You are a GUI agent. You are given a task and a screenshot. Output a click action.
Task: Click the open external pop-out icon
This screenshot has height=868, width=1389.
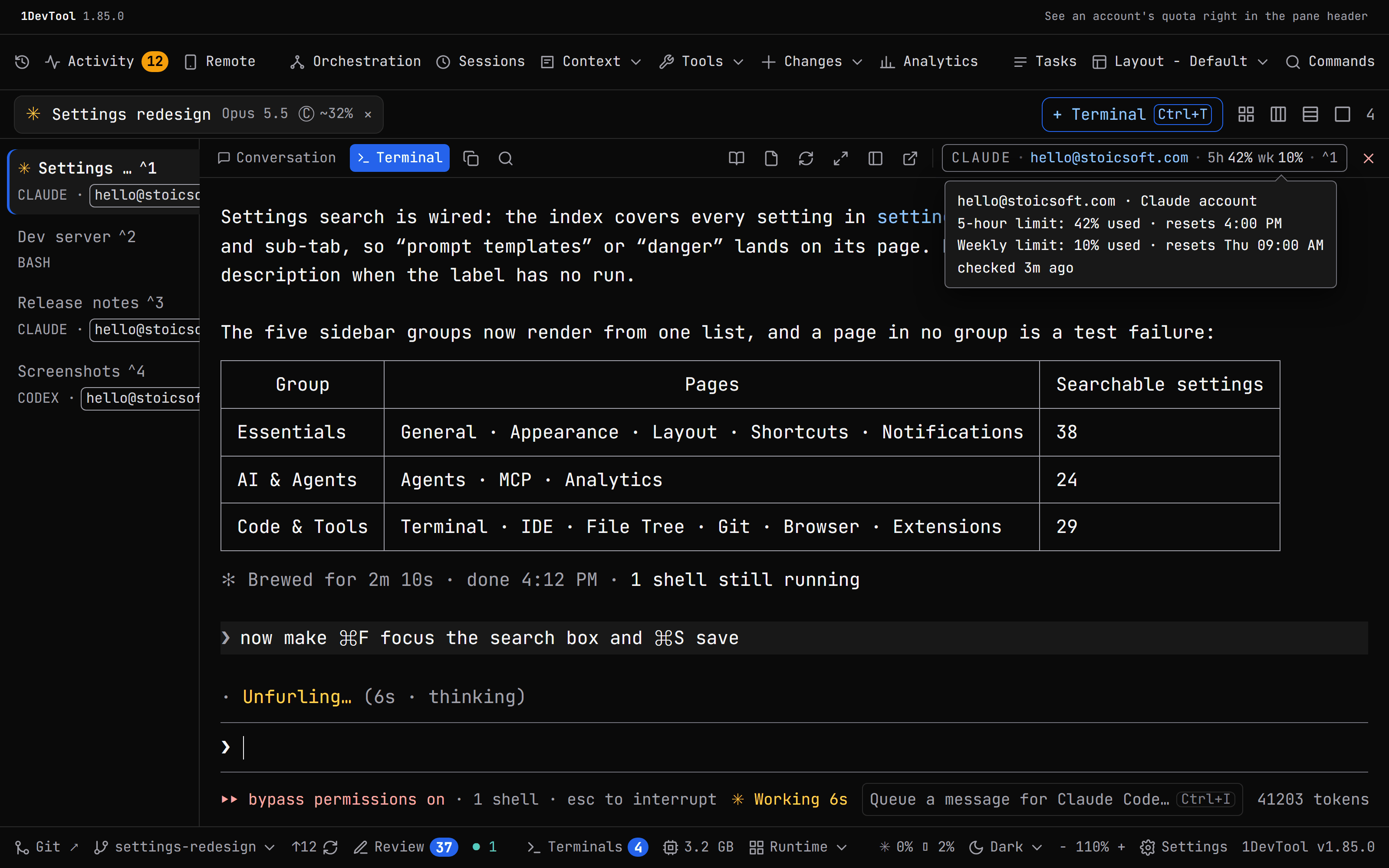click(x=910, y=158)
